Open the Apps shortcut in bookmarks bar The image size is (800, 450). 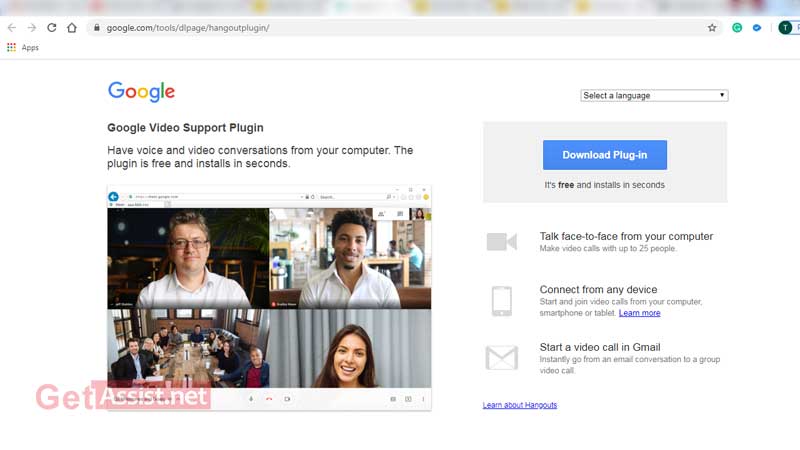pyautogui.click(x=22, y=47)
